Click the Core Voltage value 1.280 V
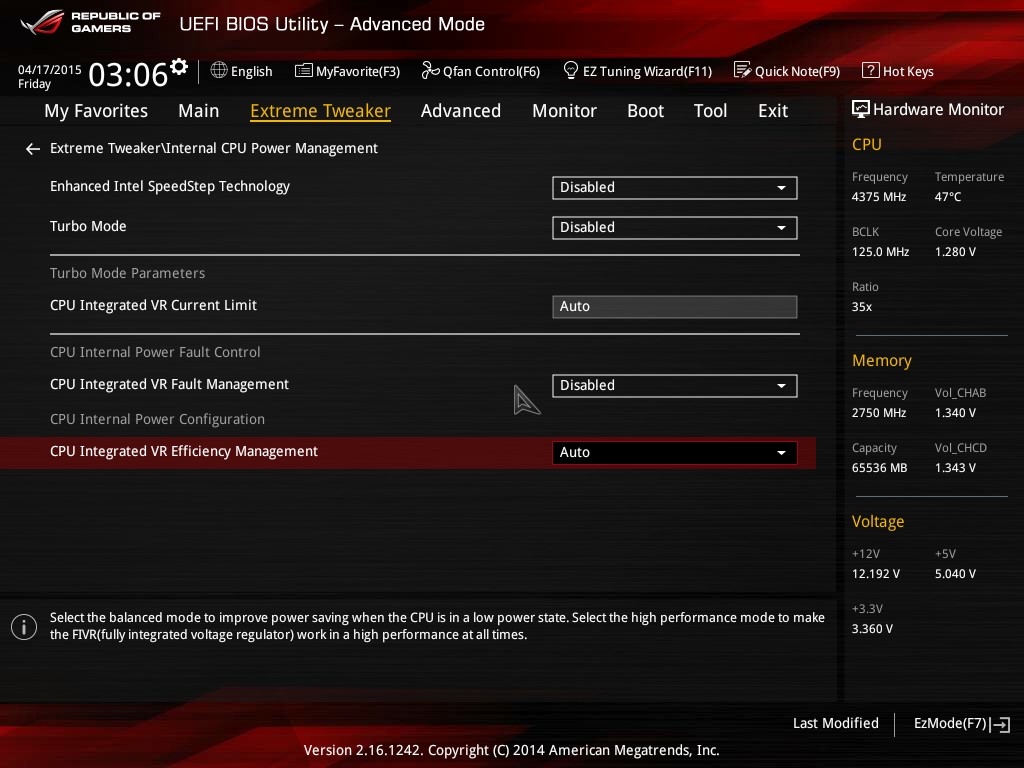 955,252
